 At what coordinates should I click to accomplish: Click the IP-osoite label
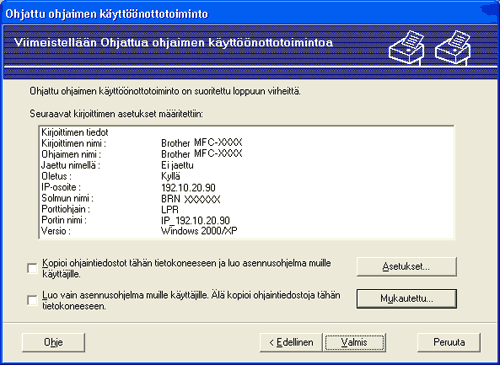[61, 187]
